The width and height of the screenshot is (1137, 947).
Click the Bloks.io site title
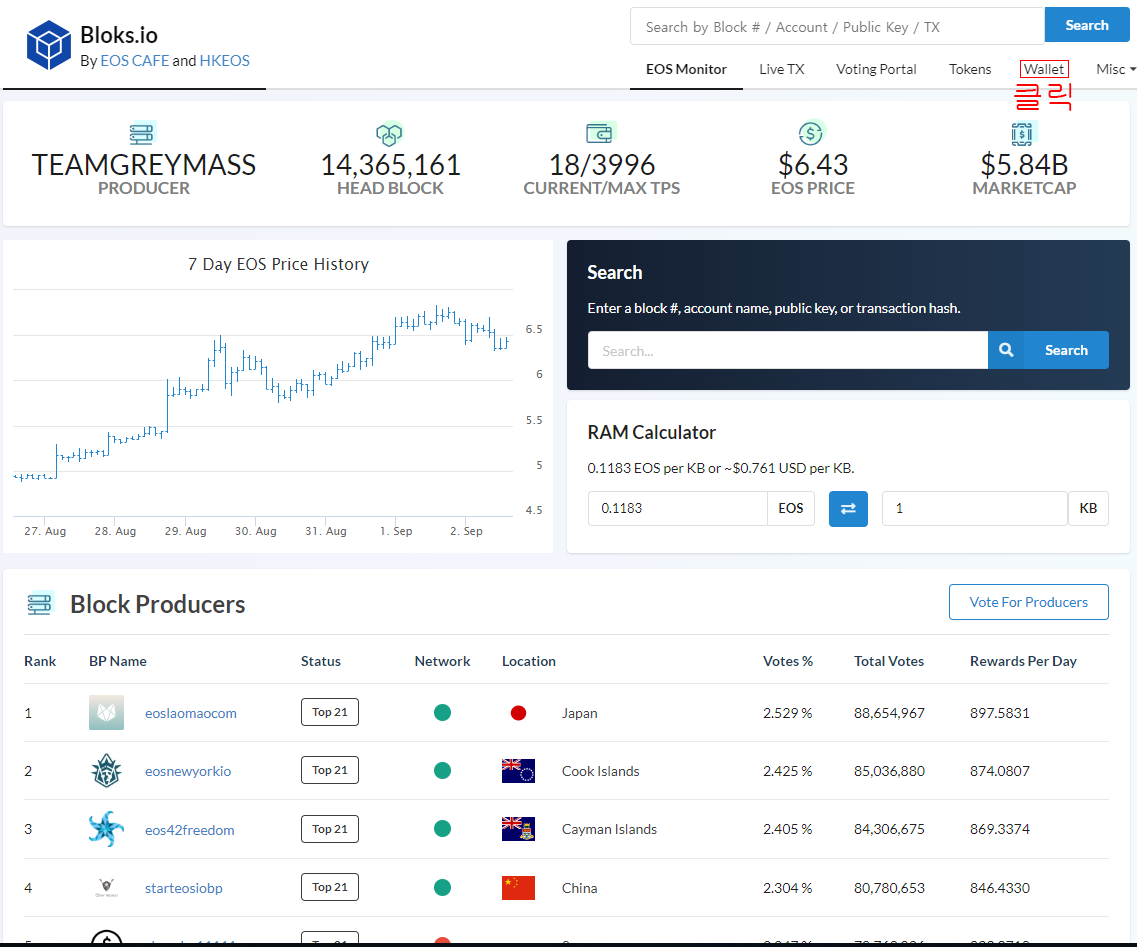(119, 35)
